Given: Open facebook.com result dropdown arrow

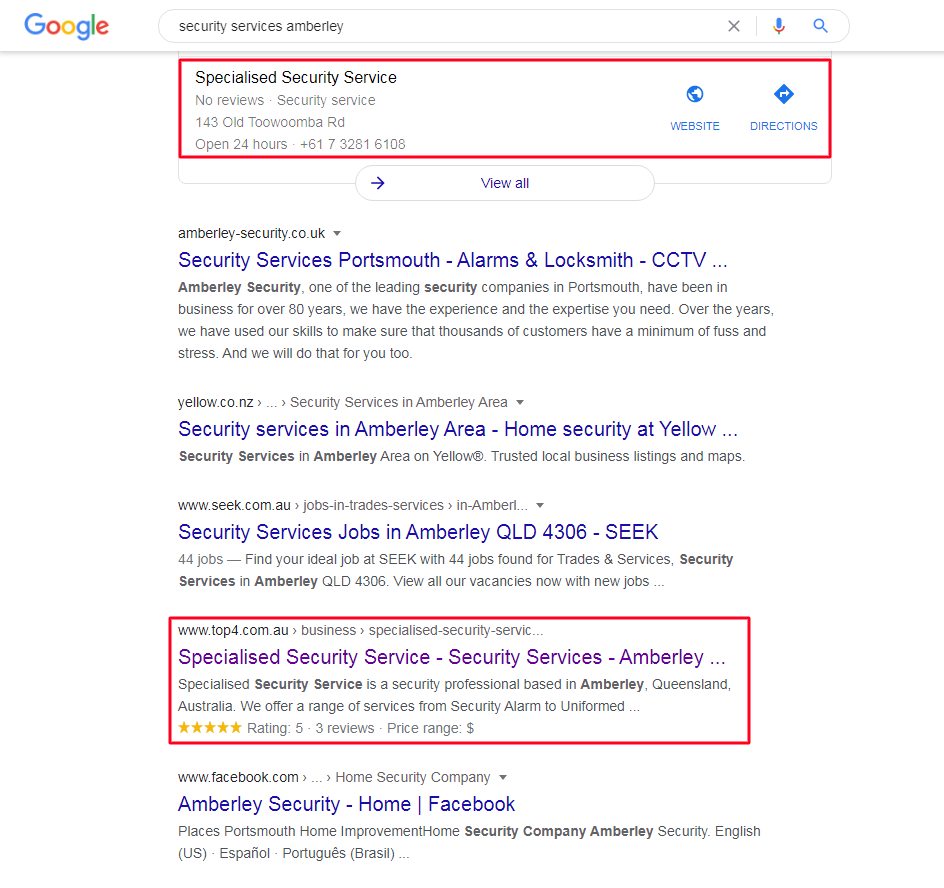Looking at the screenshot, I should coord(503,777).
